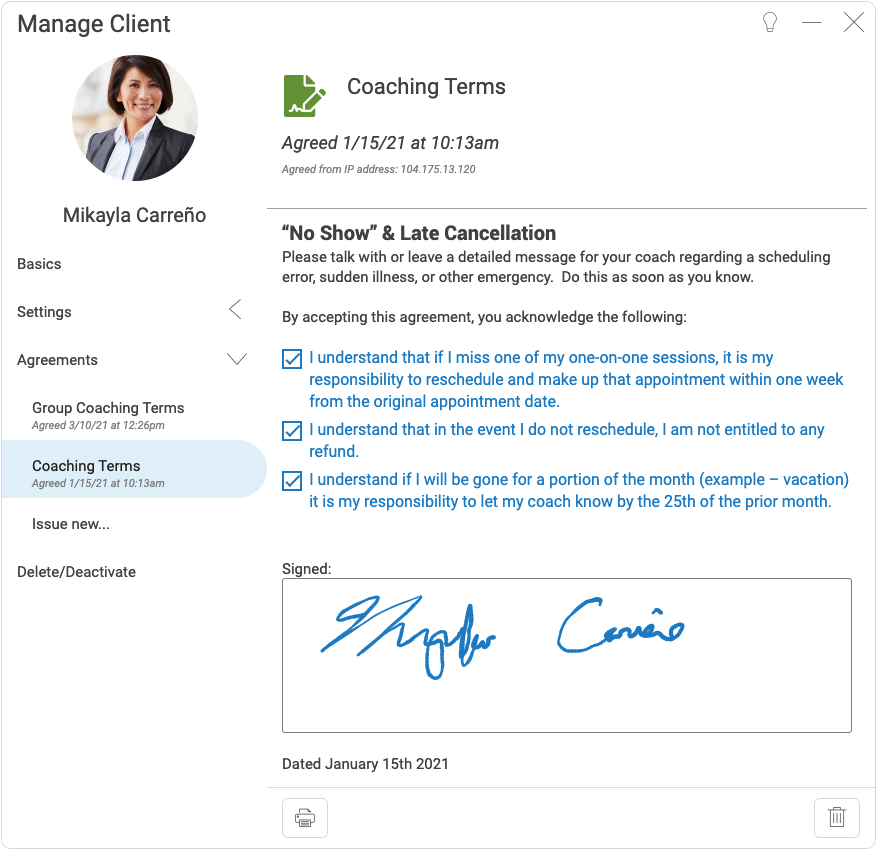The height and width of the screenshot is (851, 878).
Task: Toggle the missed one-on-one sessions checkbox
Action: click(x=292, y=359)
